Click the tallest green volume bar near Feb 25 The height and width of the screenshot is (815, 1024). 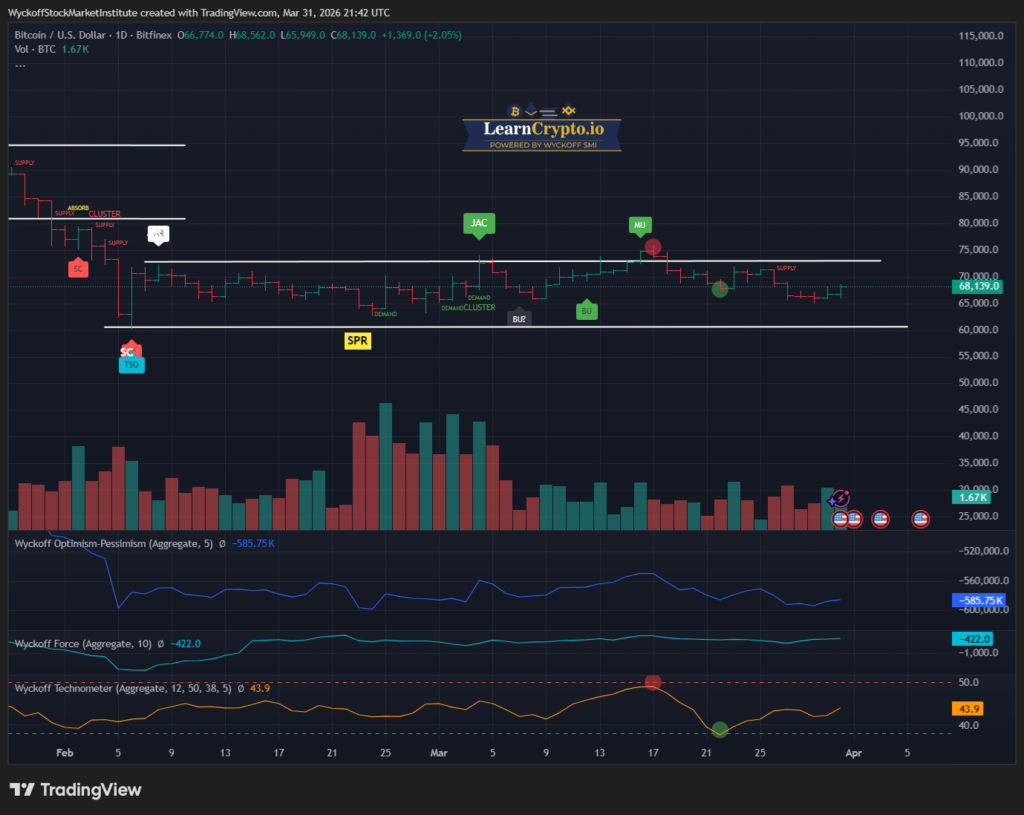(386, 466)
